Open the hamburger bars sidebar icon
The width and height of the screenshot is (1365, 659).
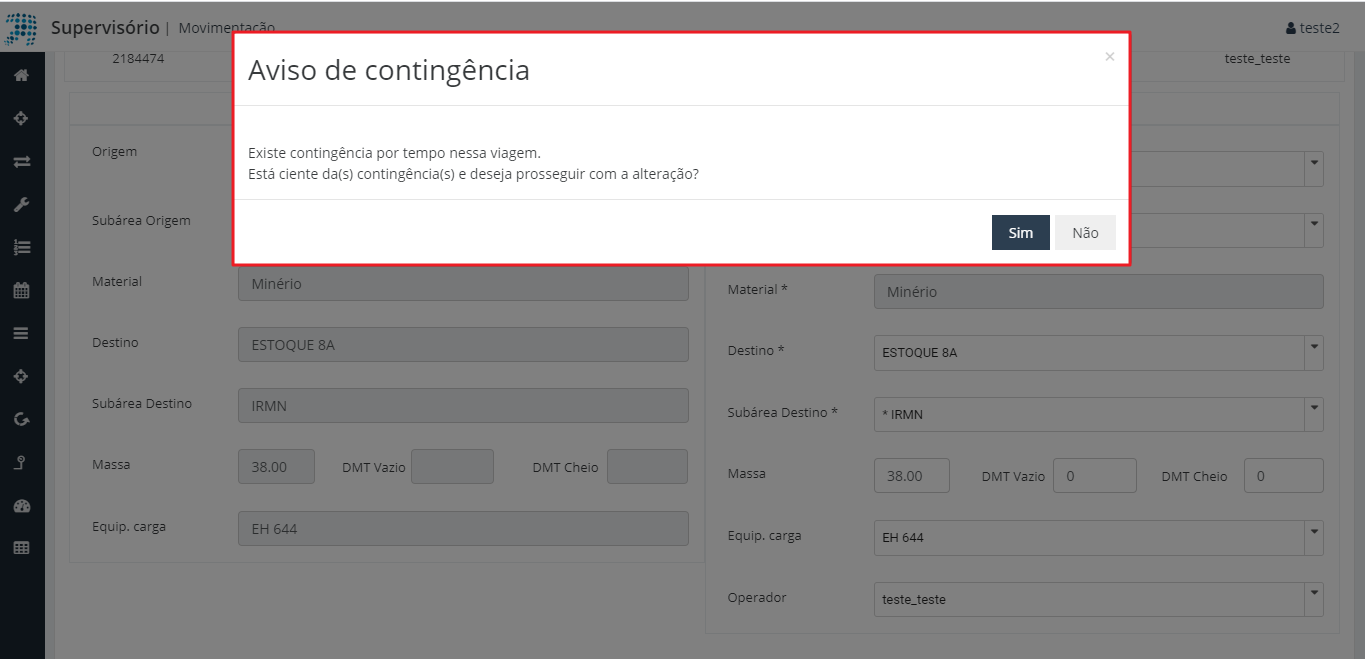(x=21, y=333)
